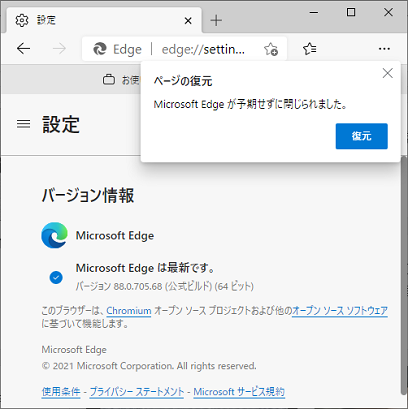Open the 使用条件 link
This screenshot has height=409, width=408.
(x=61, y=391)
